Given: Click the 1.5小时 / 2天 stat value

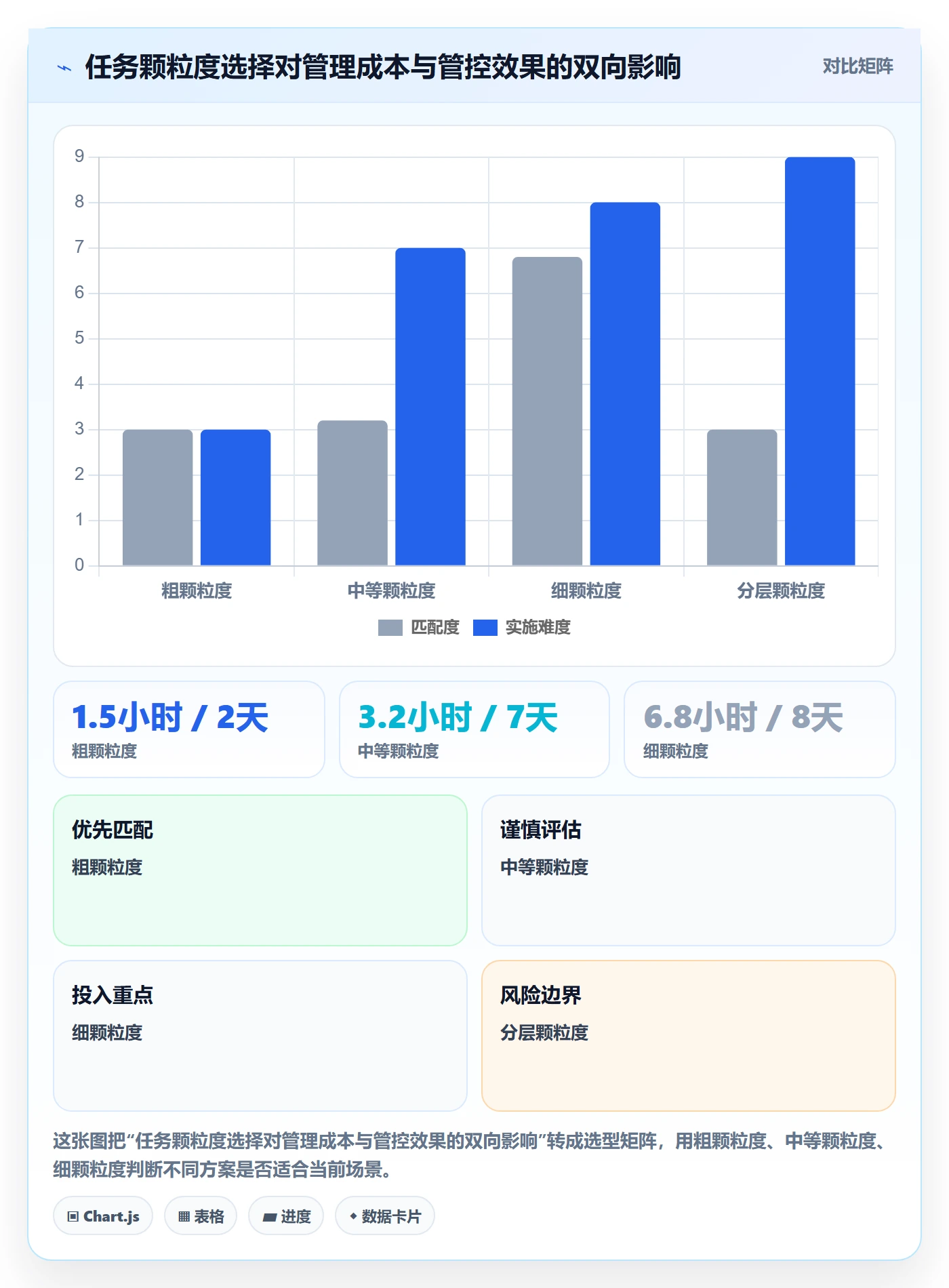Looking at the screenshot, I should [170, 717].
